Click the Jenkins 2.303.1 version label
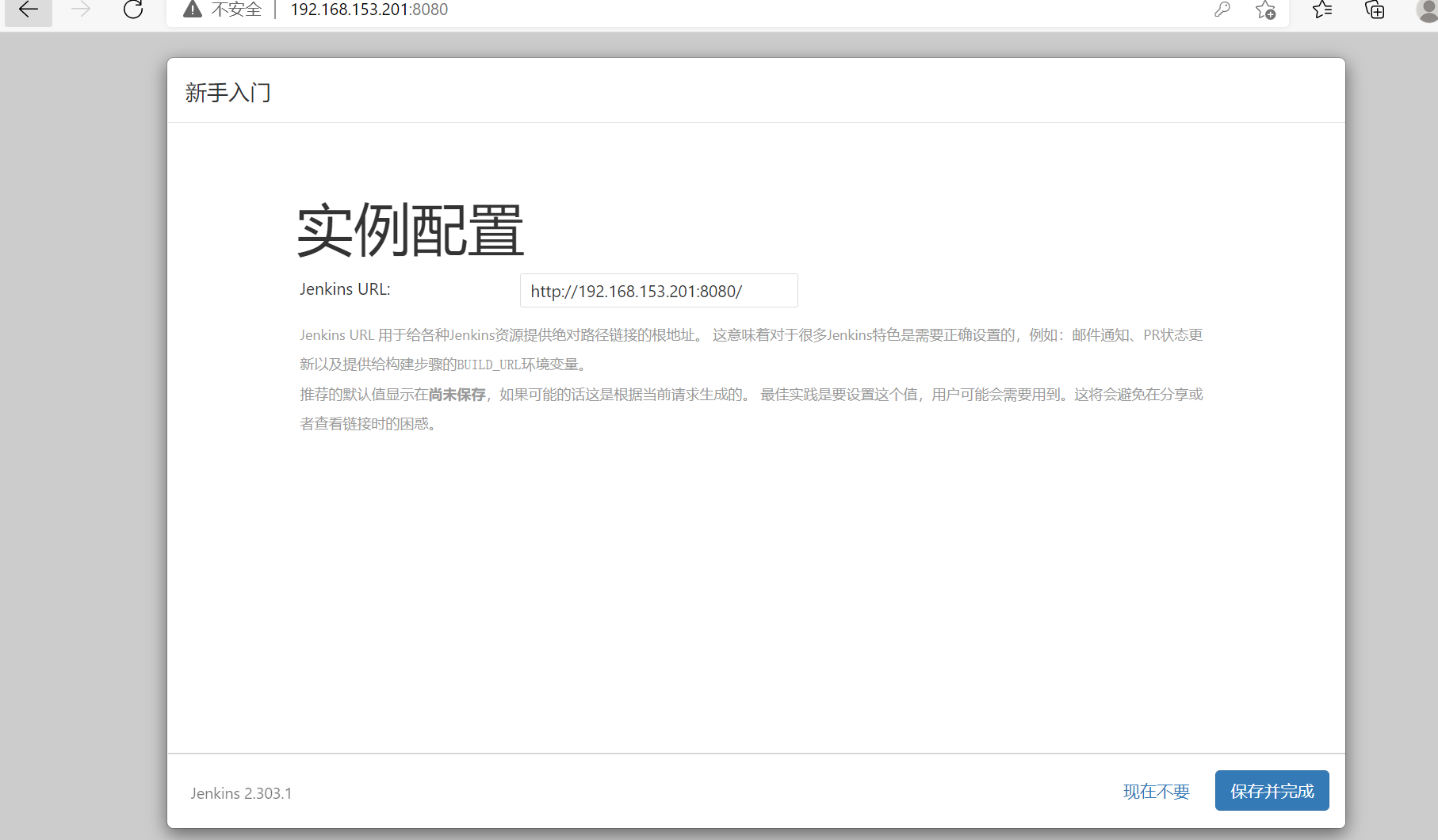The image size is (1438, 840). coord(241,793)
